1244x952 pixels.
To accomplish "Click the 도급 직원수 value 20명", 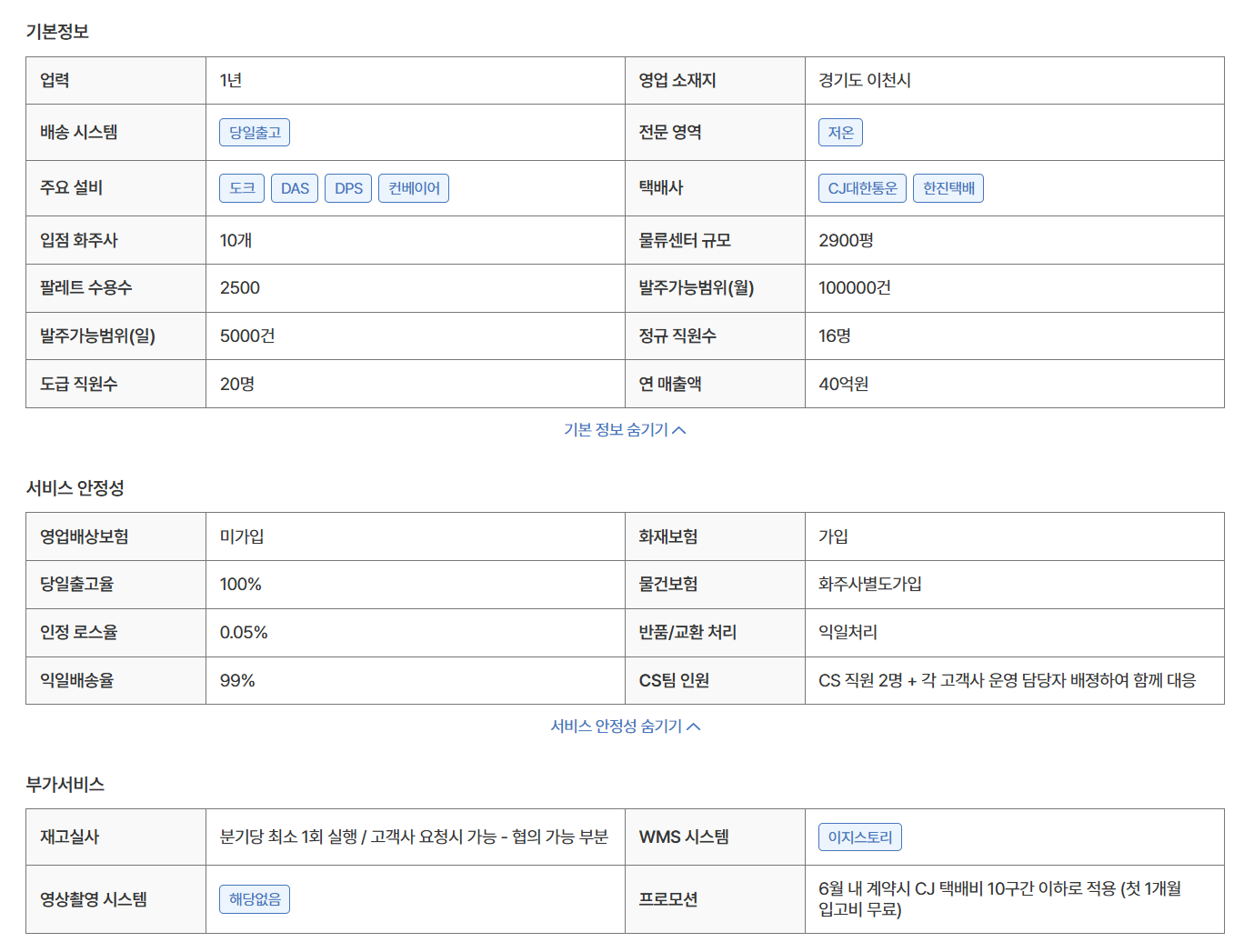I will (x=237, y=385).
